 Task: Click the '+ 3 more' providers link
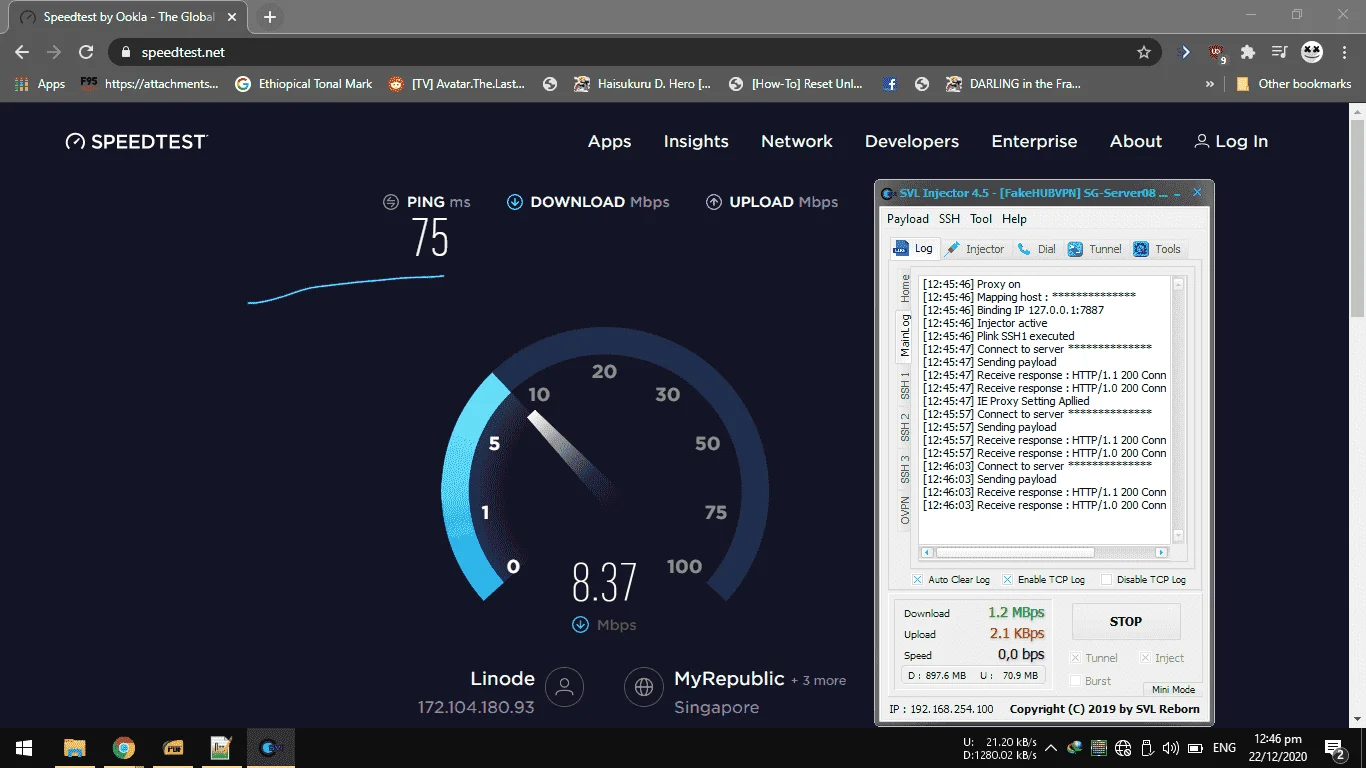(x=818, y=681)
